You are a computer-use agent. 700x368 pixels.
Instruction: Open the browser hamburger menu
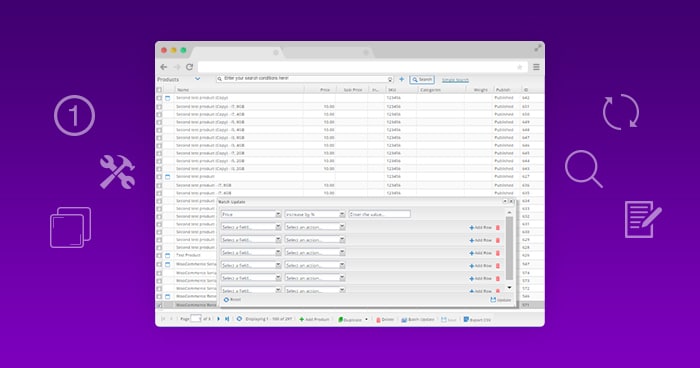pos(536,67)
